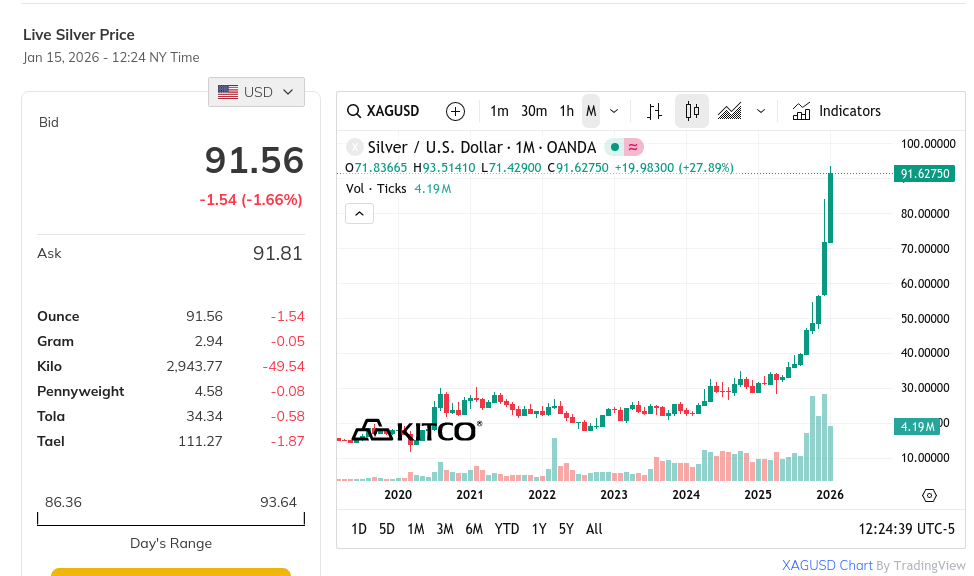
Task: Switch to the bars chart style icon
Action: 654,111
